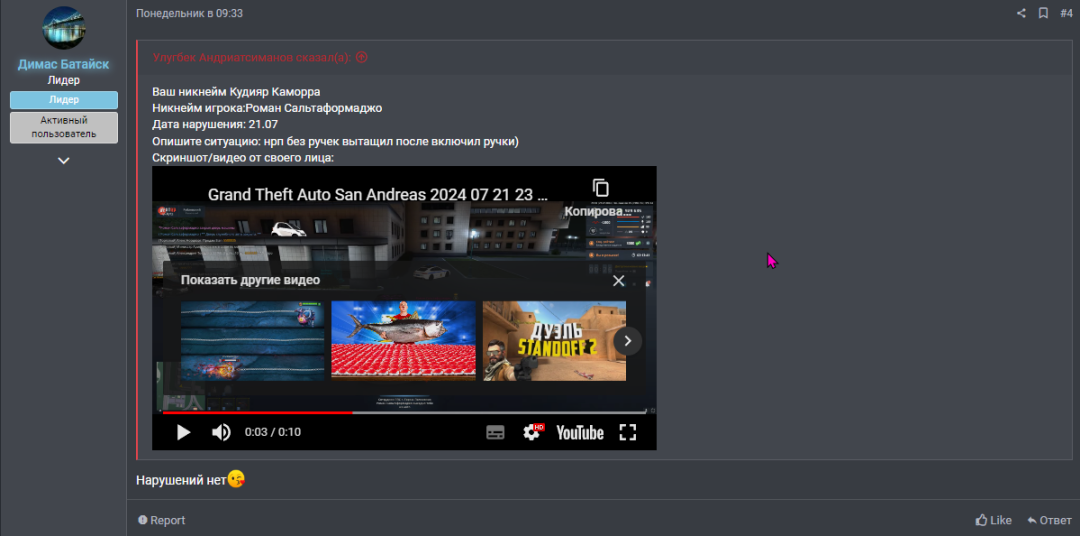Close the Показать другие видео panel

(619, 280)
